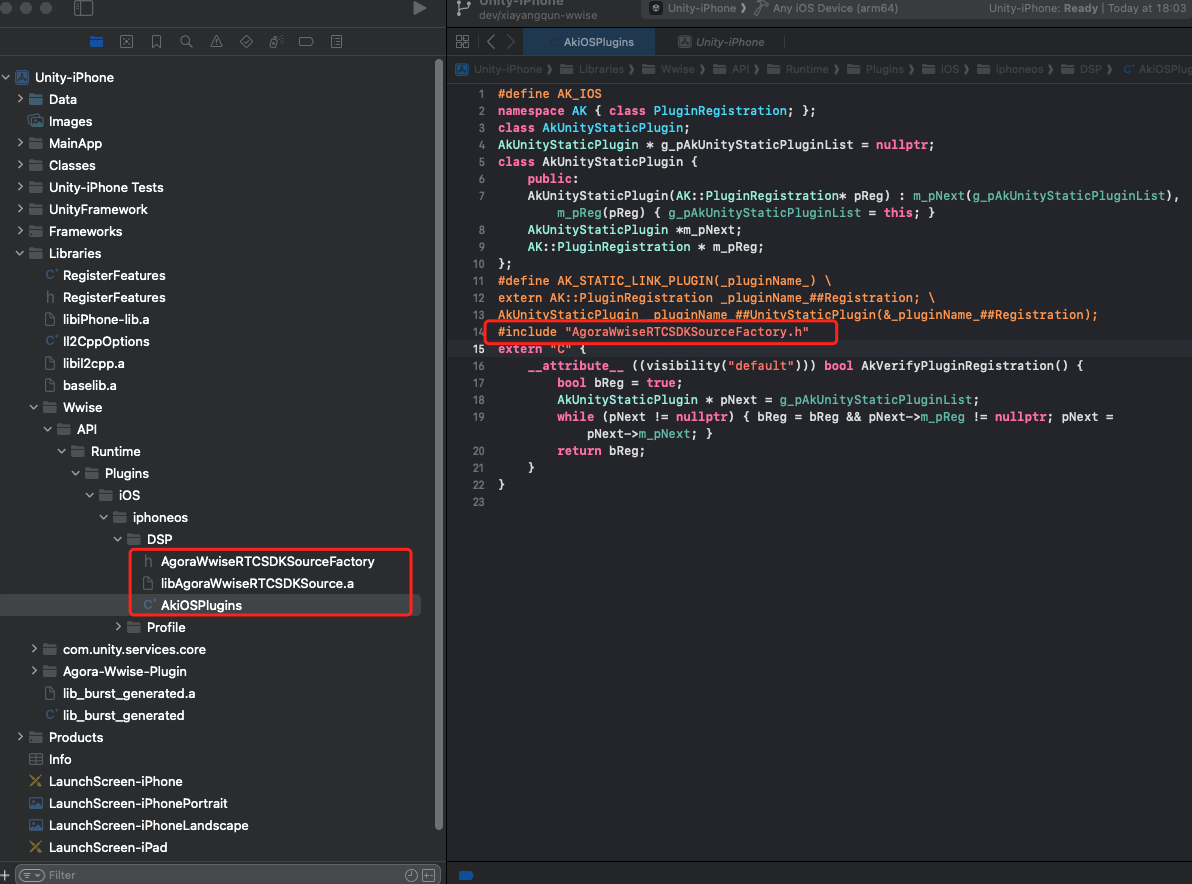The image size is (1192, 884).
Task: Show recently modified files filter clock icon
Action: (411, 875)
